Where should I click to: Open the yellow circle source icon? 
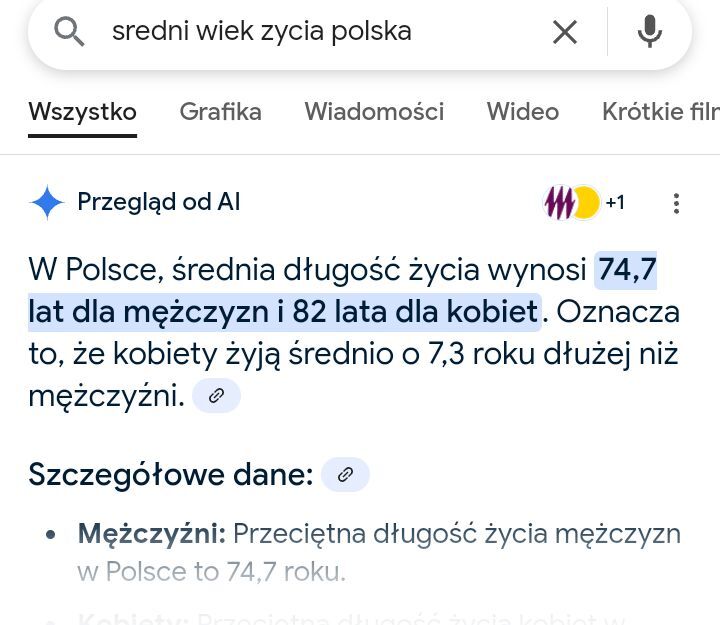(x=586, y=203)
